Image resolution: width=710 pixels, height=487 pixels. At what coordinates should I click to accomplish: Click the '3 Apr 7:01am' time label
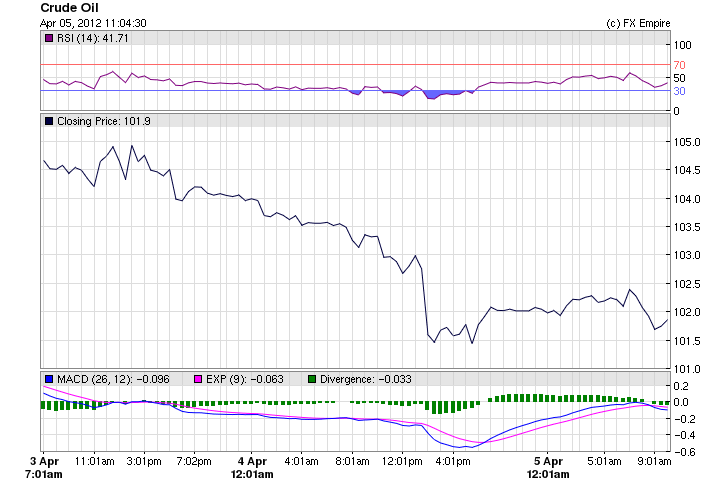tap(44, 468)
